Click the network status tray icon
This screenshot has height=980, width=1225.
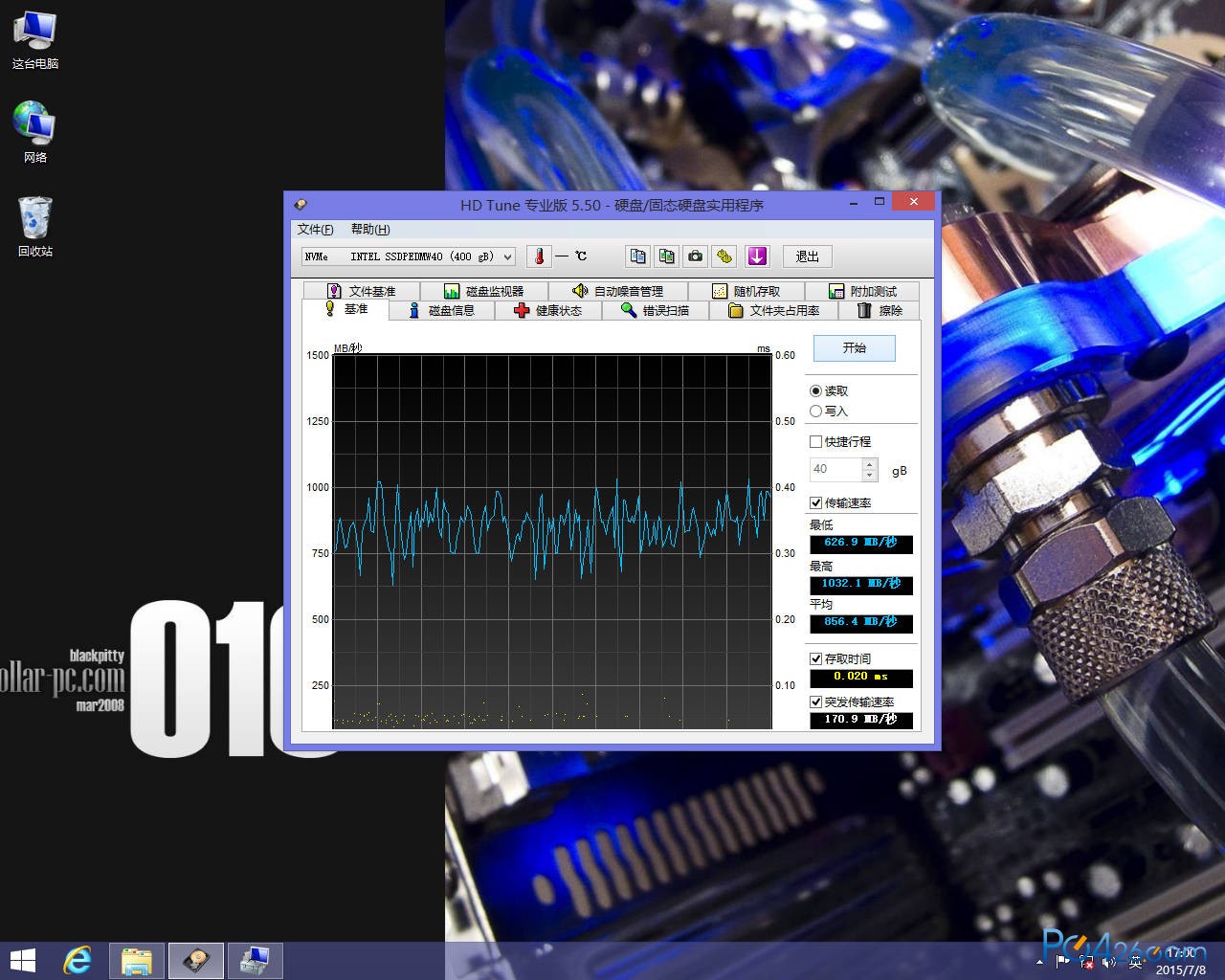1084,961
